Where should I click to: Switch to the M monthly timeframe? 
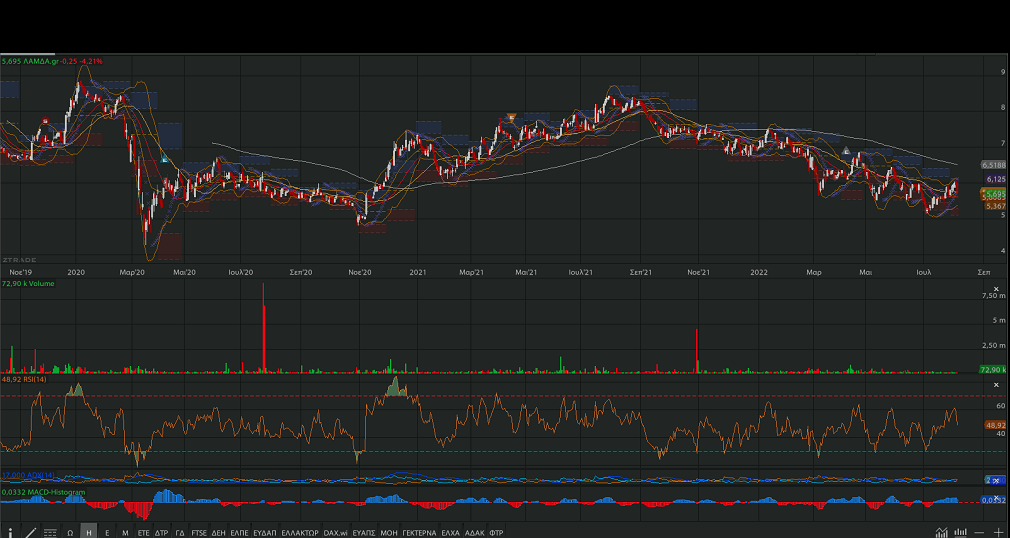[x=125, y=533]
